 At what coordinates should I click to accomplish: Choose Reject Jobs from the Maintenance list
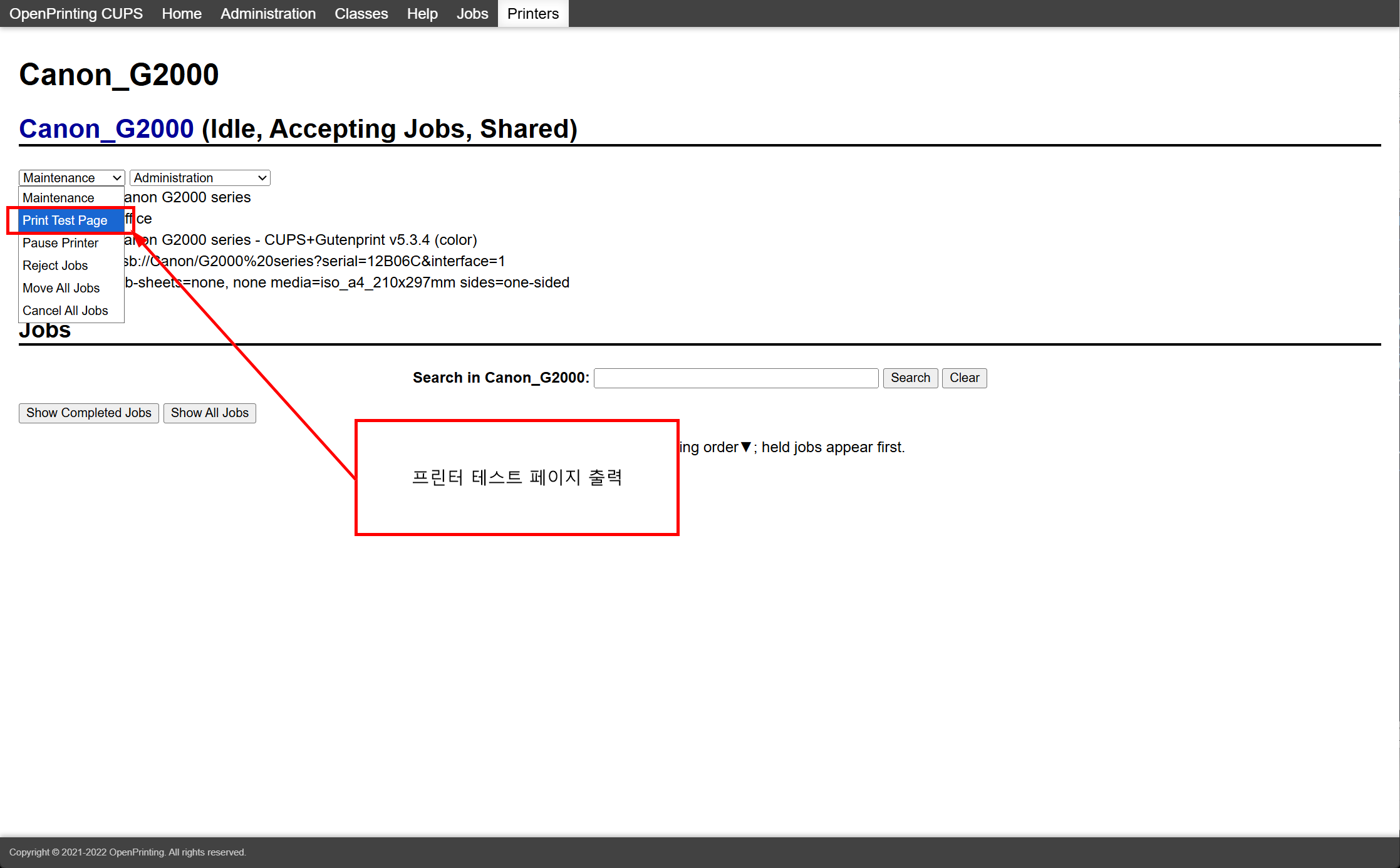(55, 266)
